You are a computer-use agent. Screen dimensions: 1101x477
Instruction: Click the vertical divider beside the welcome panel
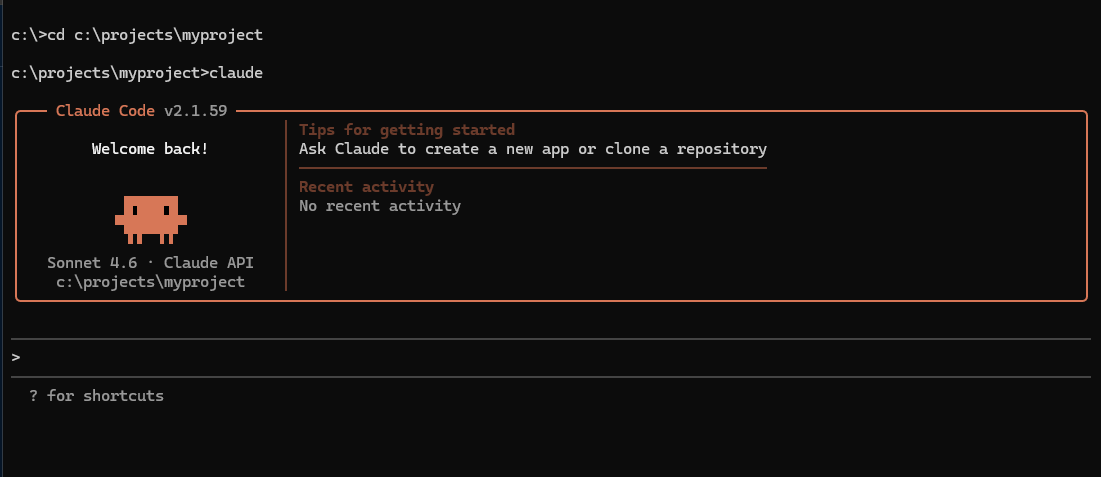[286, 205]
